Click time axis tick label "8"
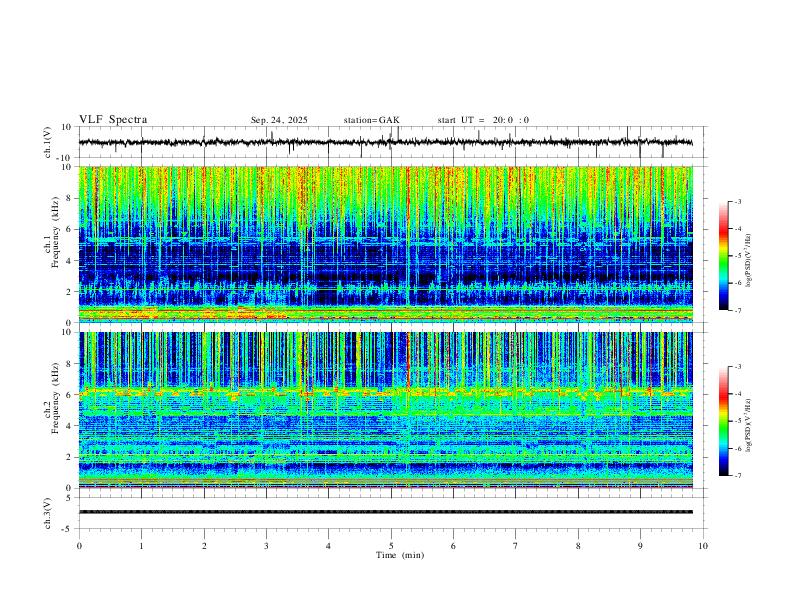The height and width of the screenshot is (612, 792). [x=578, y=546]
